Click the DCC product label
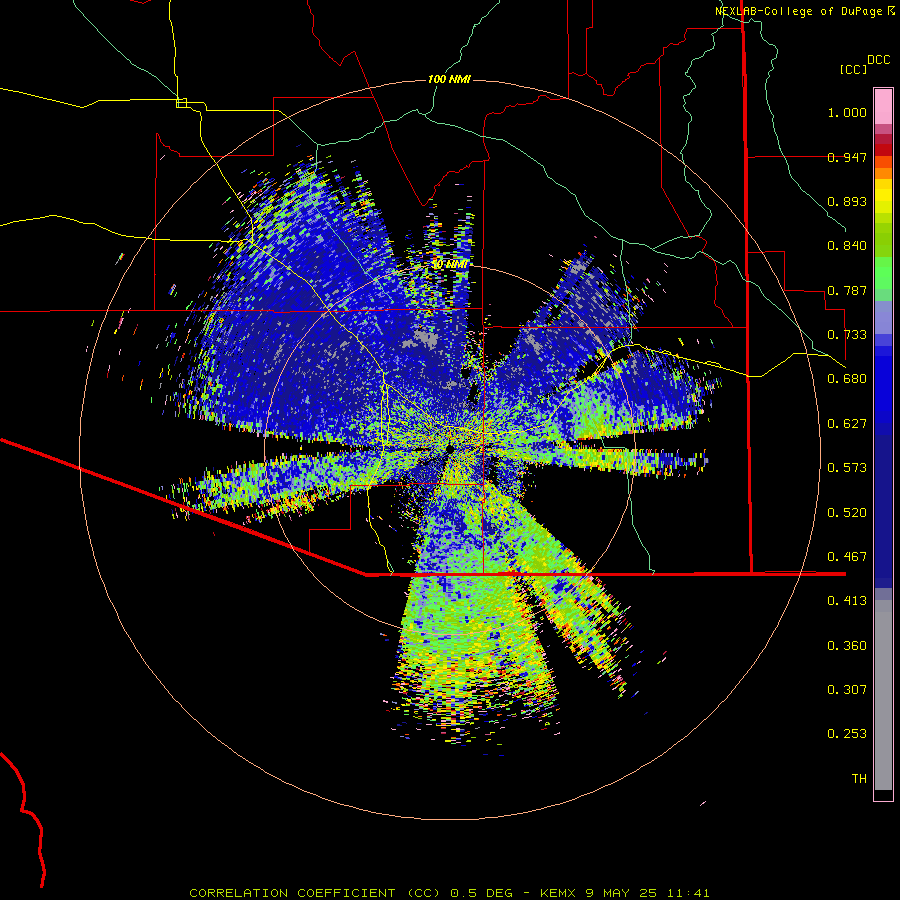This screenshot has height=900, width=900. pyautogui.click(x=878, y=60)
